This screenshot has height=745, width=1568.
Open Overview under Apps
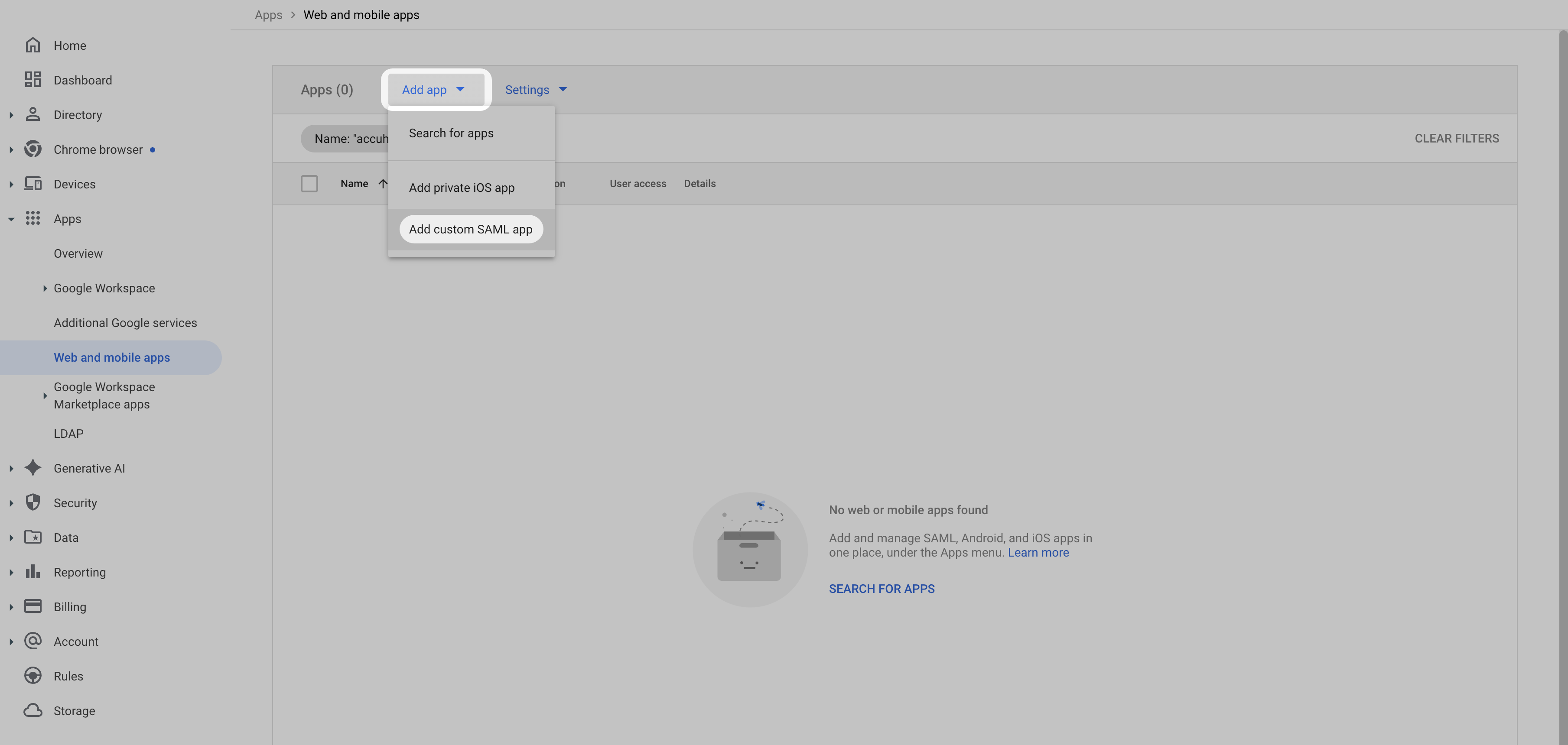click(x=78, y=253)
